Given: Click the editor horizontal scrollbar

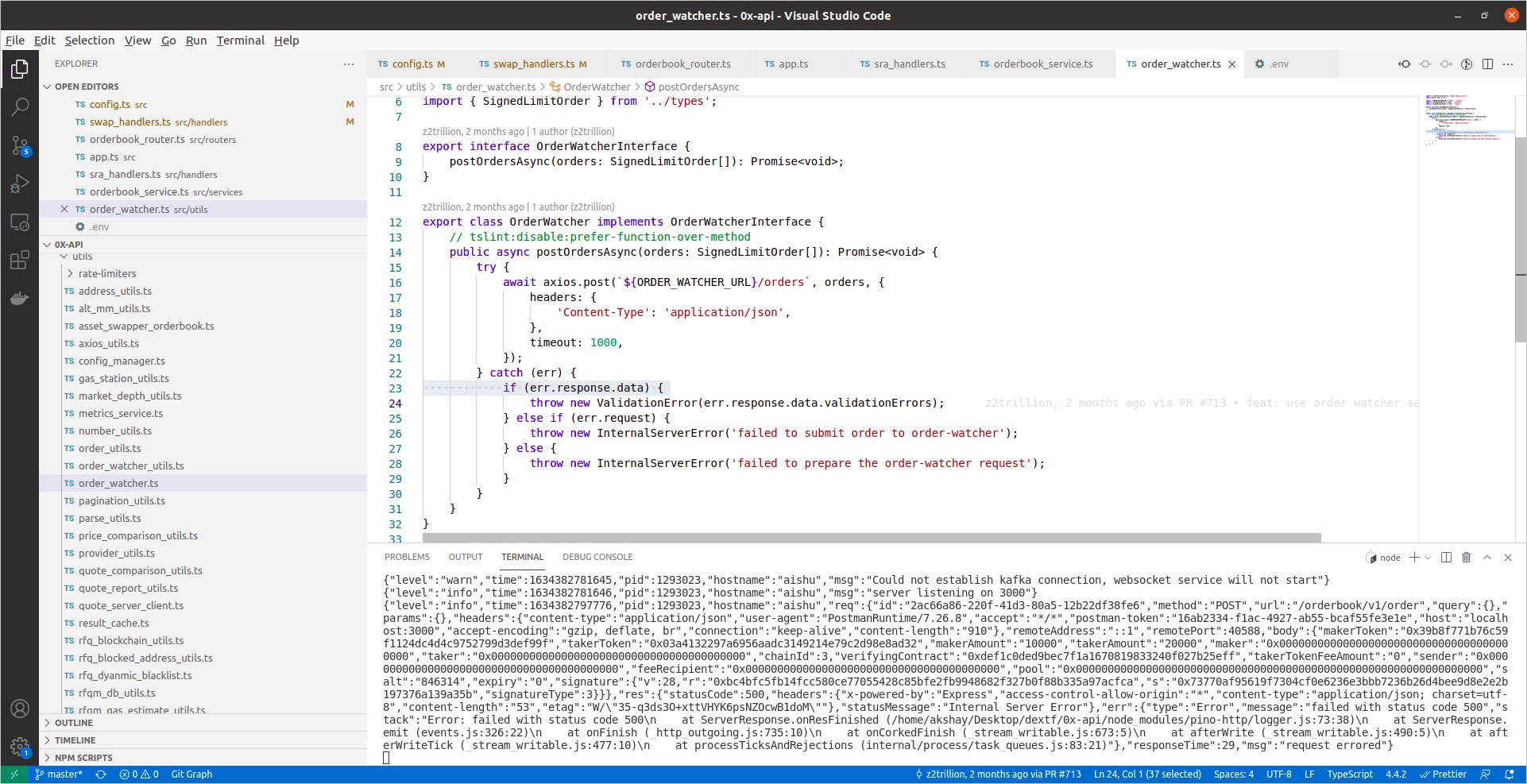Looking at the screenshot, I should point(872,538).
